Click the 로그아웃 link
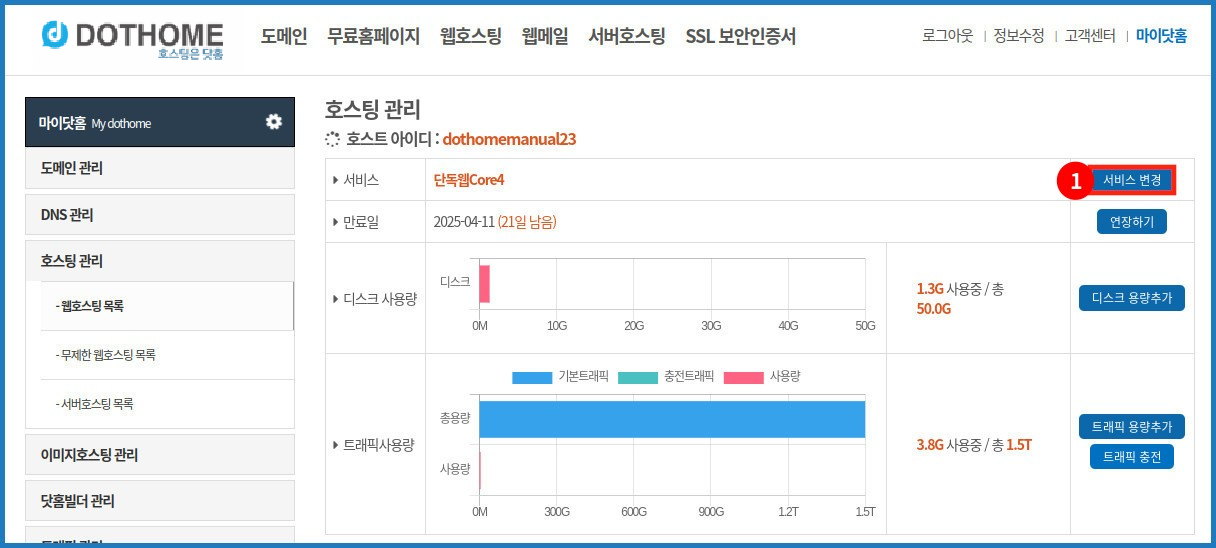 pyautogui.click(x=947, y=36)
